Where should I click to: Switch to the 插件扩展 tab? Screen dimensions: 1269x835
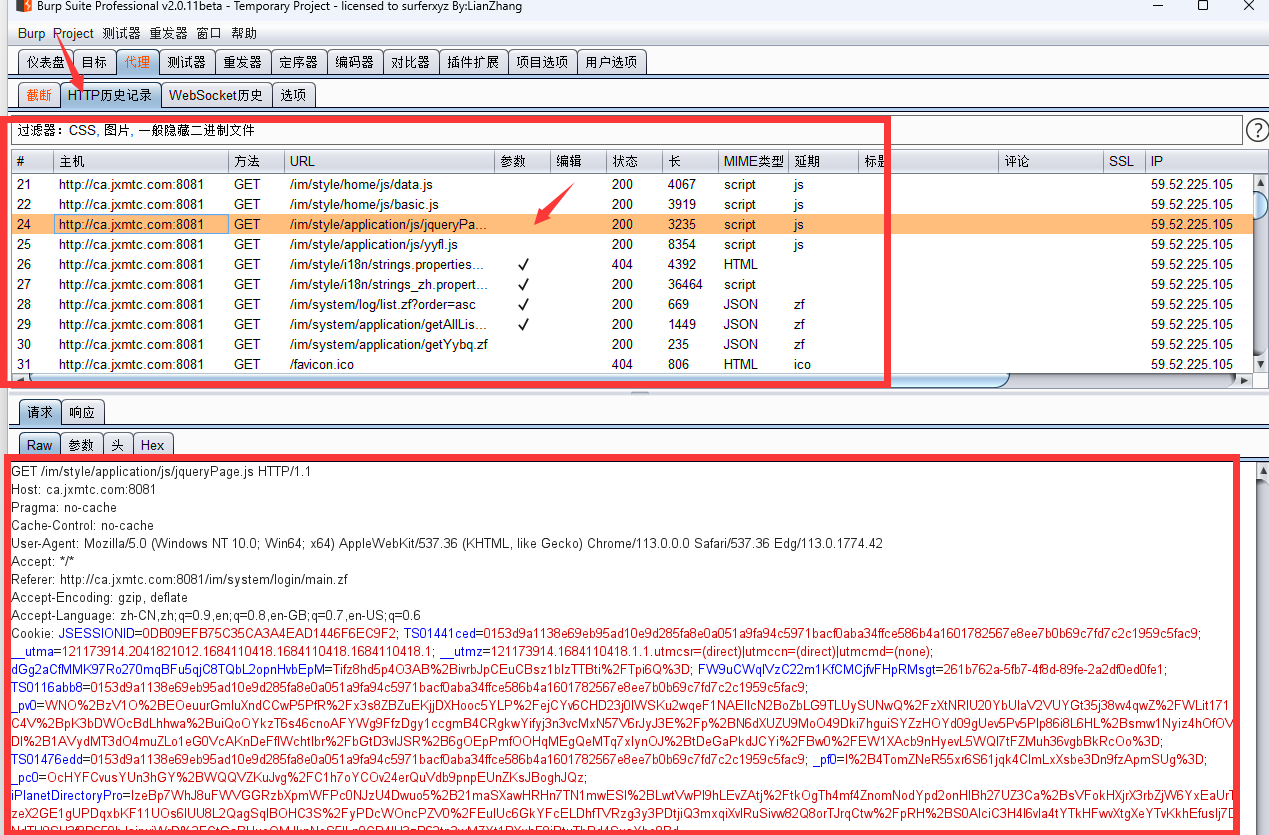click(x=473, y=62)
